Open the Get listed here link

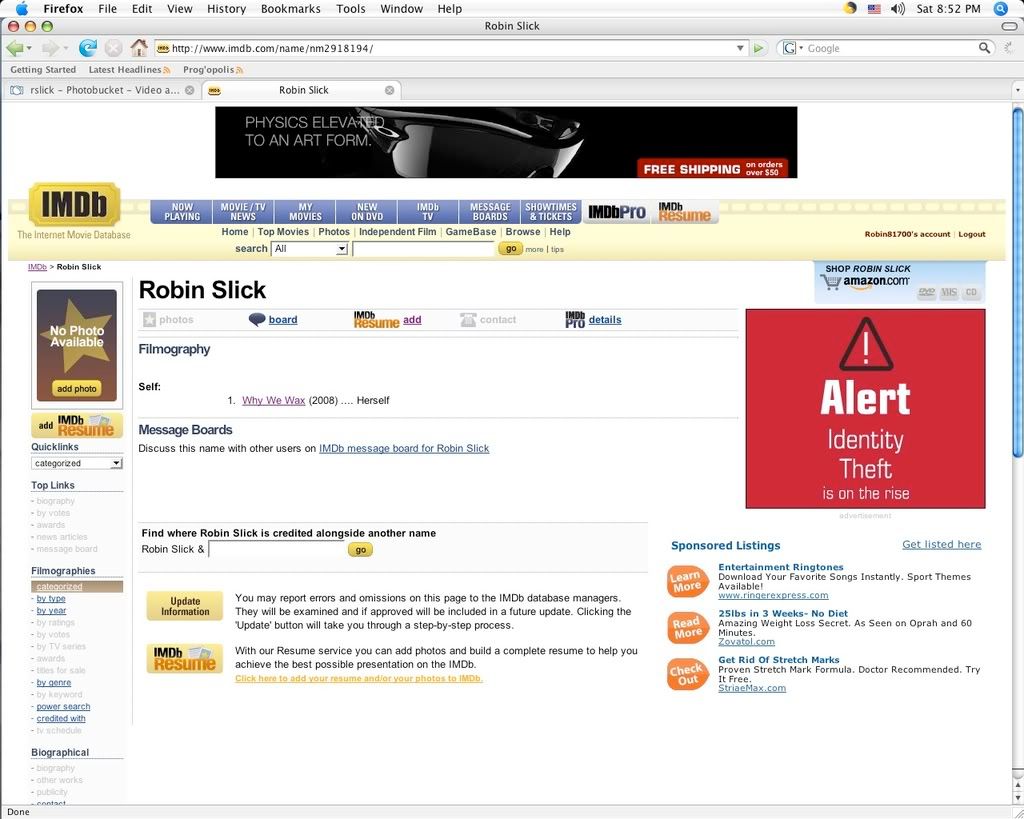pos(942,545)
